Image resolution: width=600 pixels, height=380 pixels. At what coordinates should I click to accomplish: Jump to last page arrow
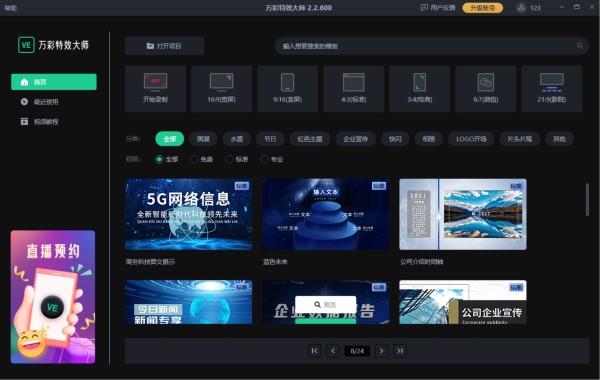coord(400,351)
